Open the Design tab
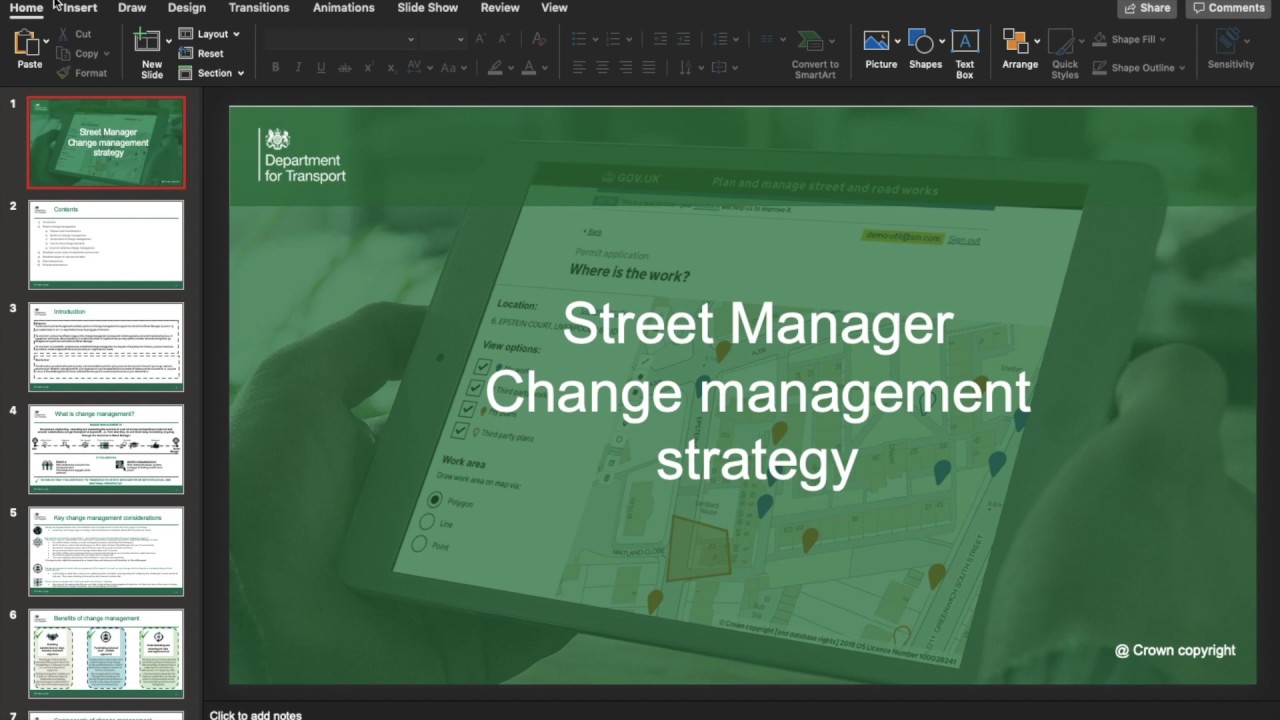Viewport: 1280px width, 720px height. click(187, 8)
